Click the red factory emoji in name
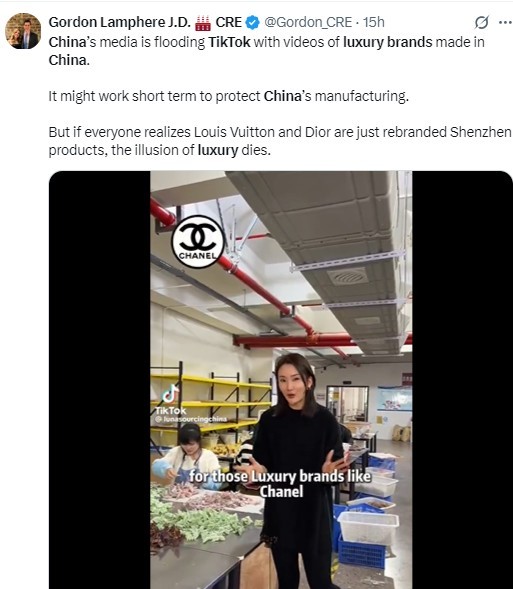The height and width of the screenshot is (589, 513). (203, 23)
